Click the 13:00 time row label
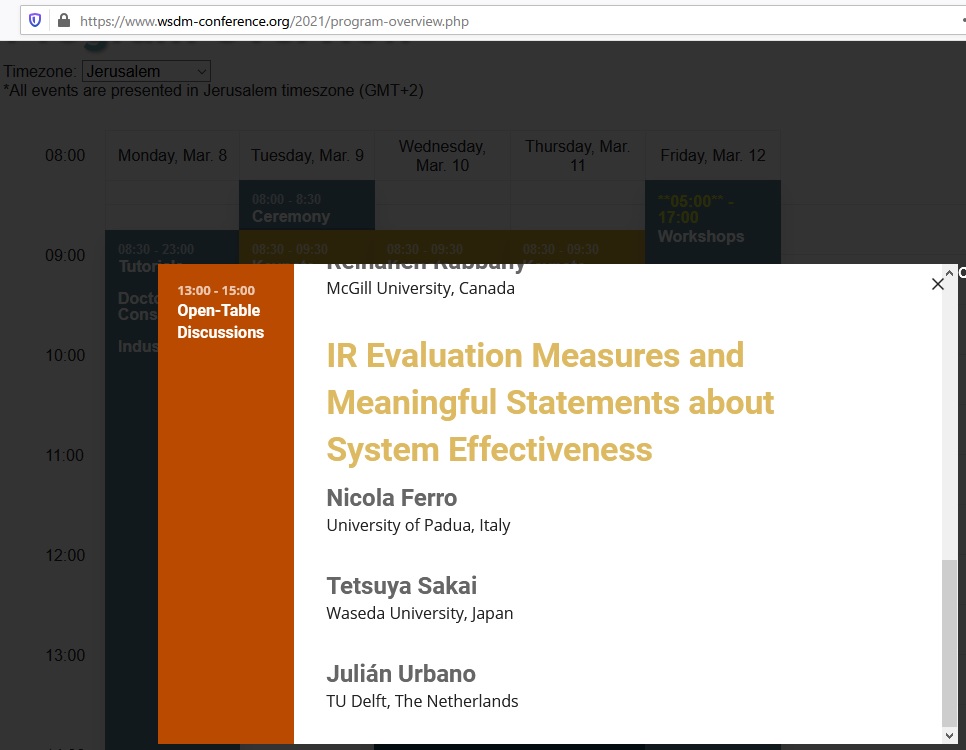Viewport: 966px width, 750px height. point(65,655)
